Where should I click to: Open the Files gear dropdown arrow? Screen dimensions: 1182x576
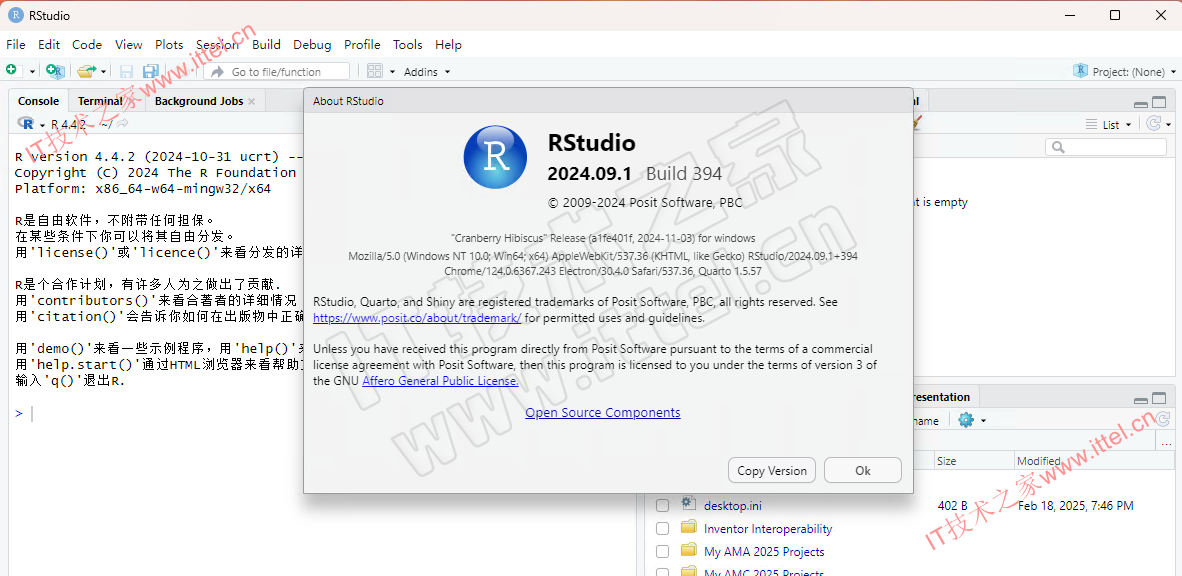[x=983, y=421]
